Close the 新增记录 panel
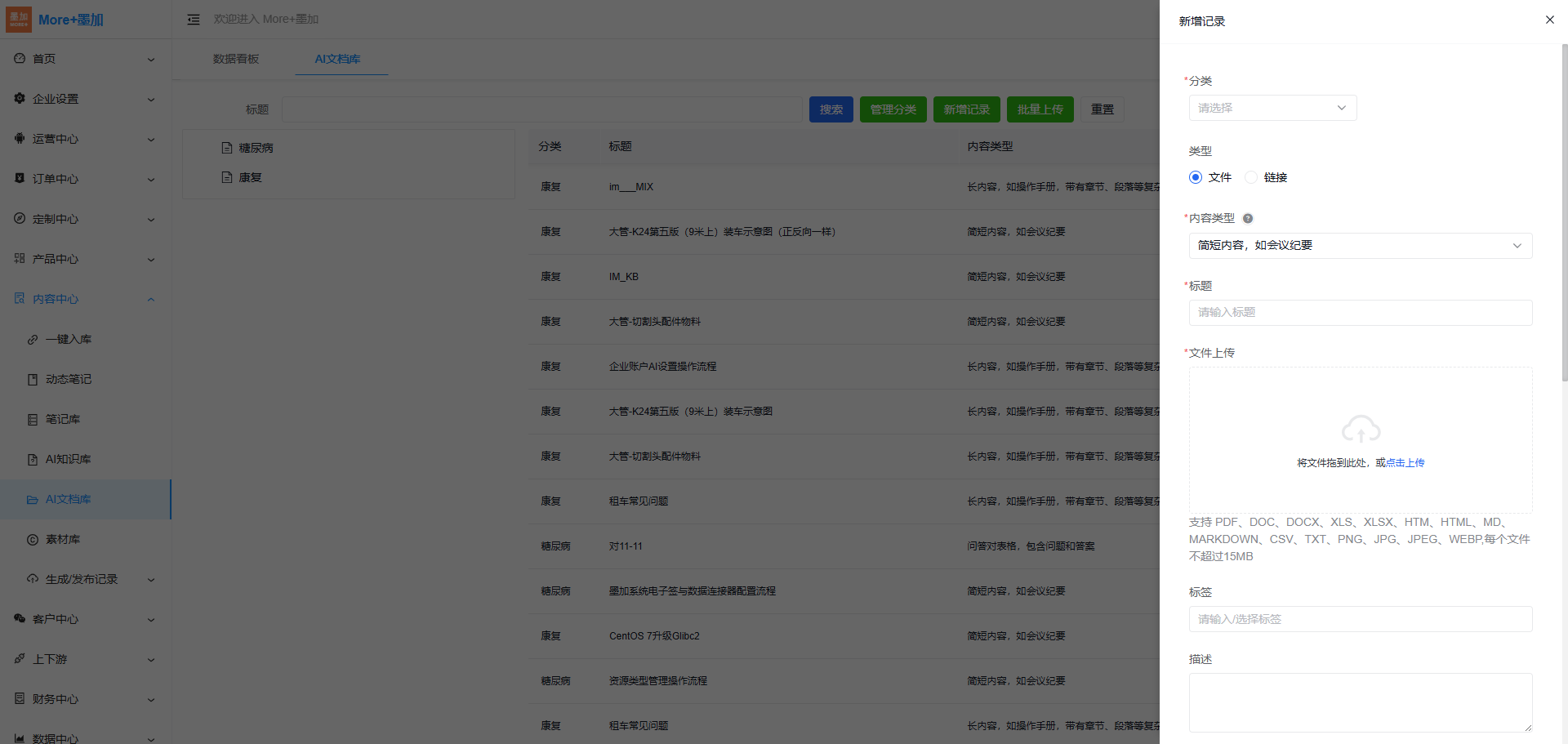This screenshot has height=744, width=1568. pyautogui.click(x=1549, y=20)
